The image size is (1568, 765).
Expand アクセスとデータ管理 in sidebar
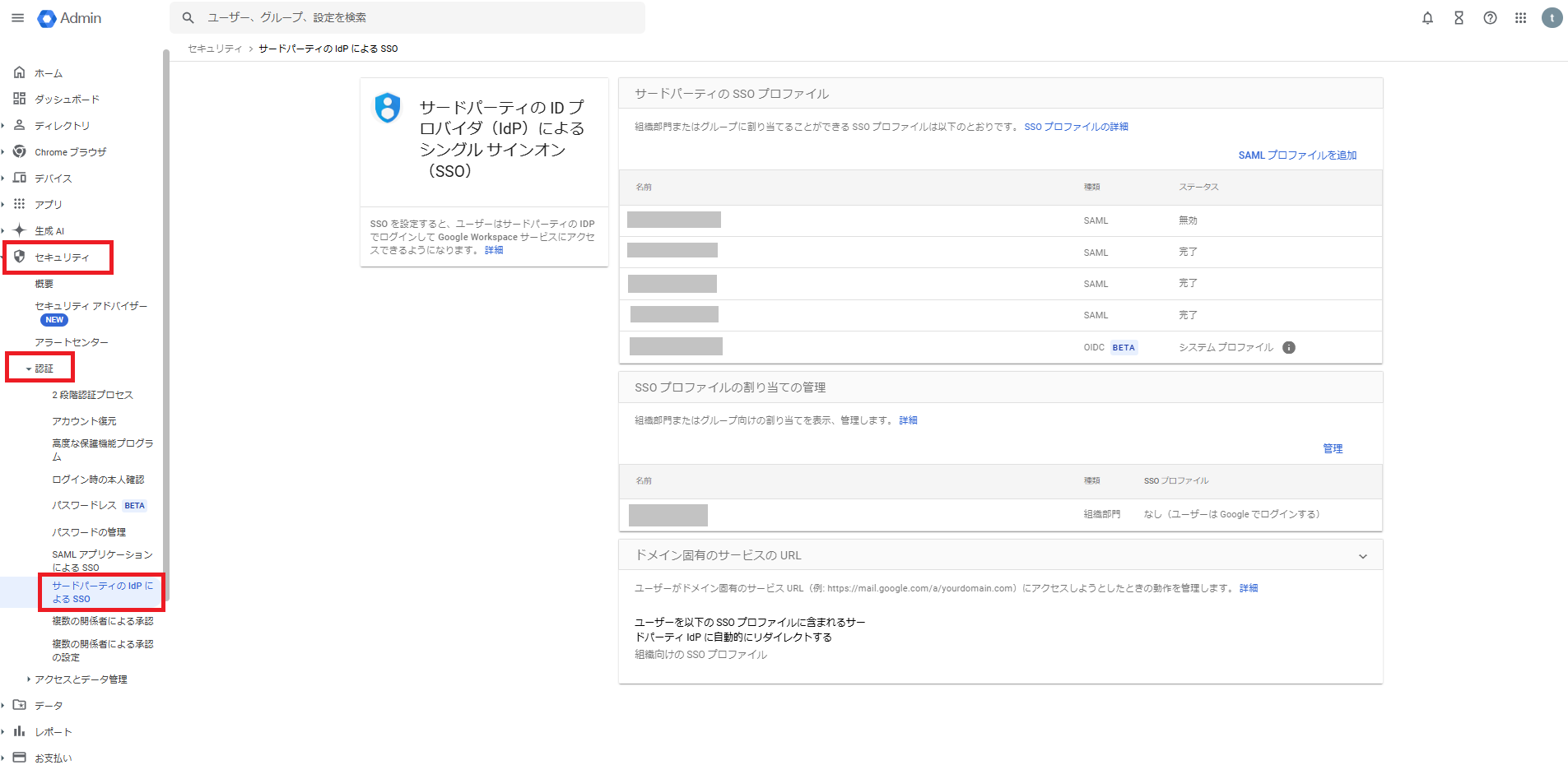pyautogui.click(x=29, y=679)
